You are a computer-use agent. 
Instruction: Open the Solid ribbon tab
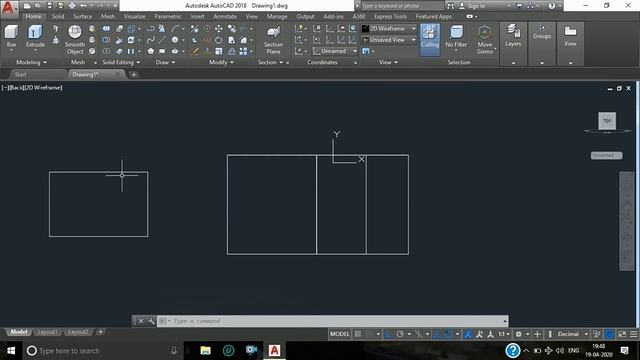pos(58,16)
